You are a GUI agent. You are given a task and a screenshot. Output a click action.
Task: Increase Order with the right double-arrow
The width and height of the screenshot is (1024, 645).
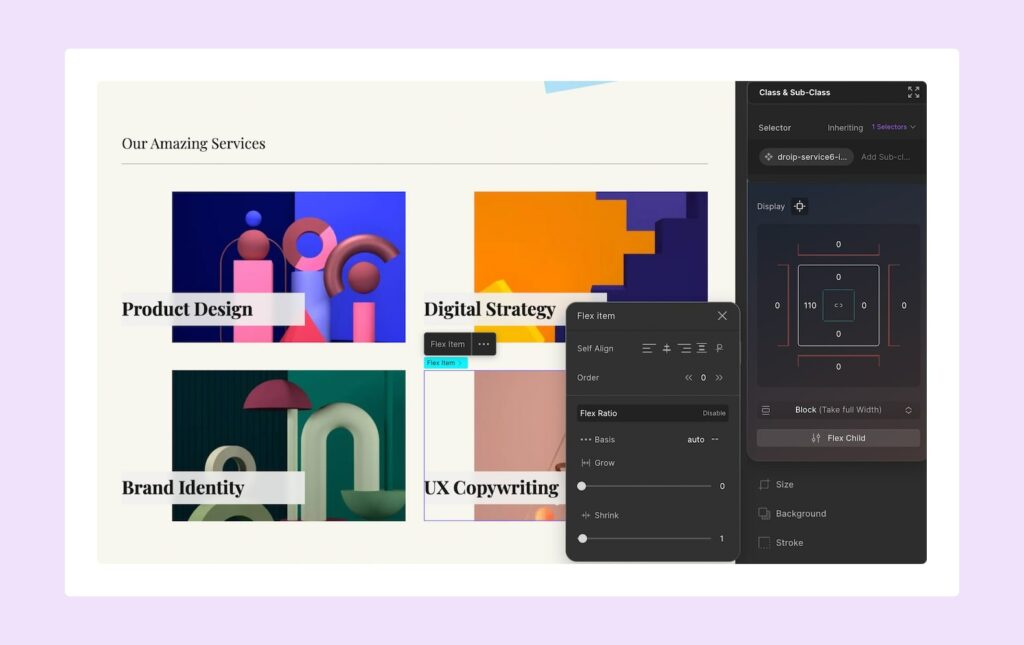tap(719, 378)
